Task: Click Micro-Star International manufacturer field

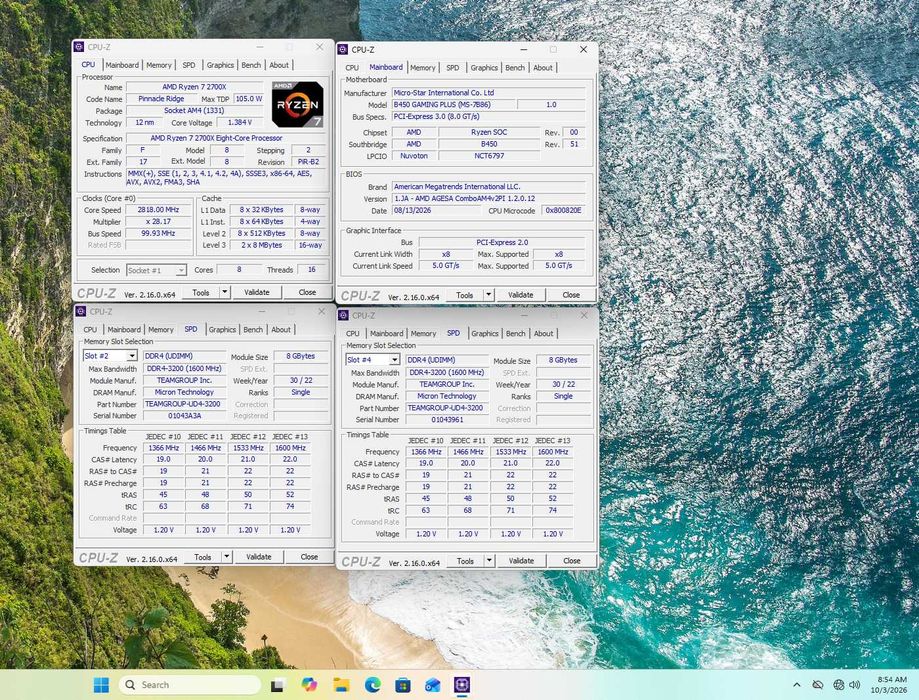Action: (x=488, y=93)
